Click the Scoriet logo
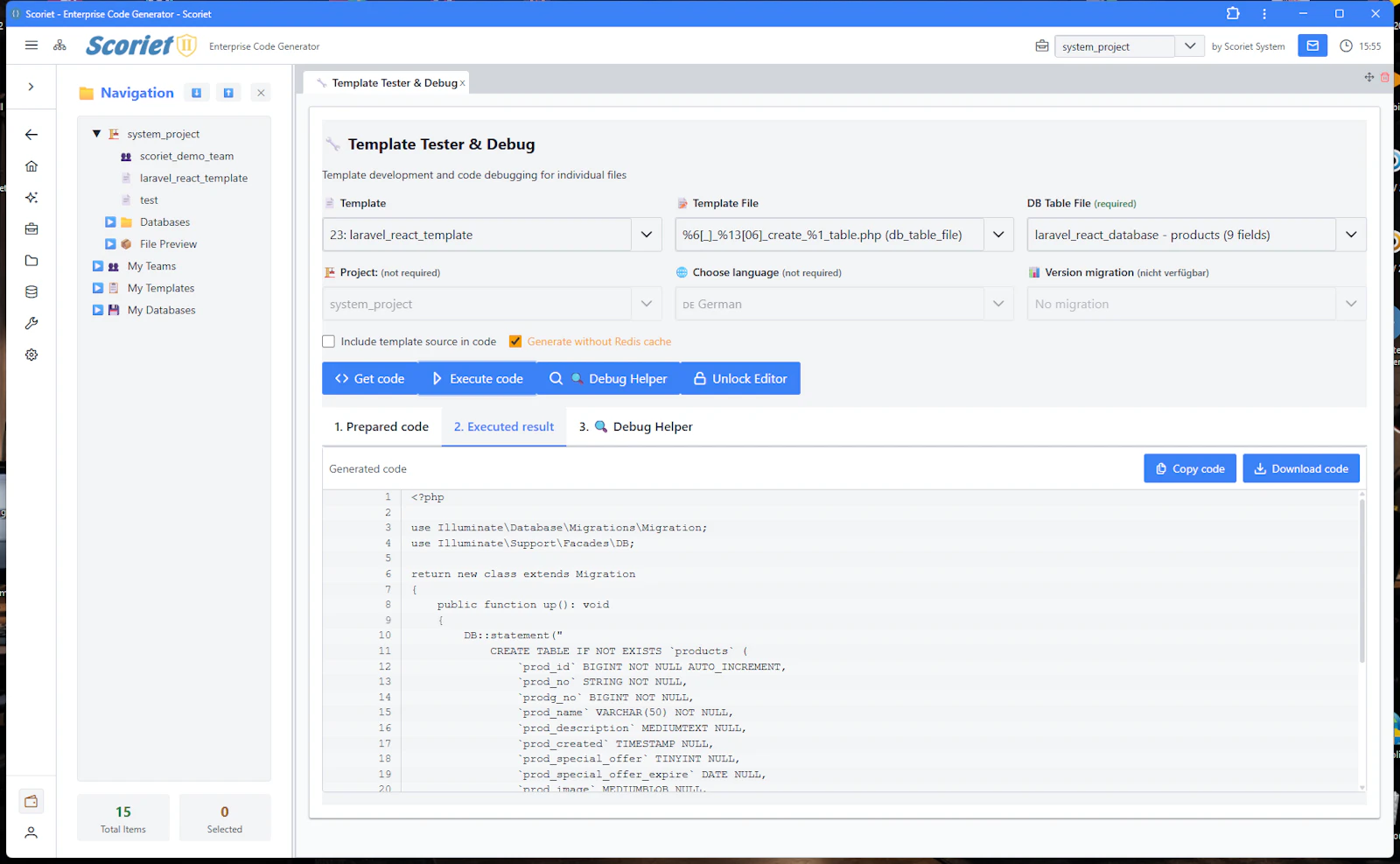Screen dimensions: 1400x864 (x=141, y=46)
